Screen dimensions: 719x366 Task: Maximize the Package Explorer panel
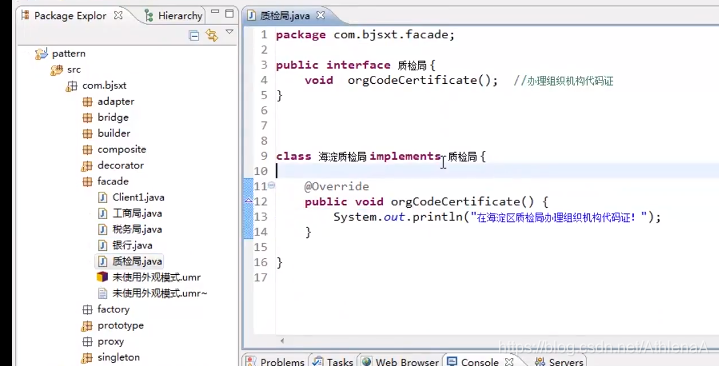tap(229, 14)
